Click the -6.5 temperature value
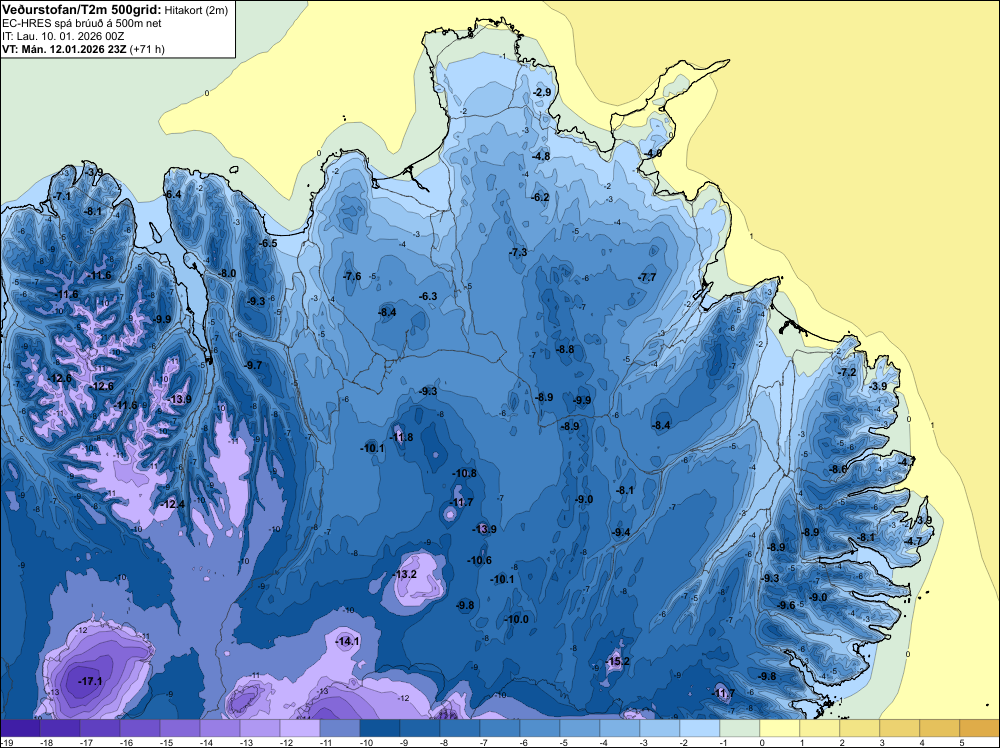Image resolution: width=1000 pixels, height=748 pixels. tap(268, 244)
